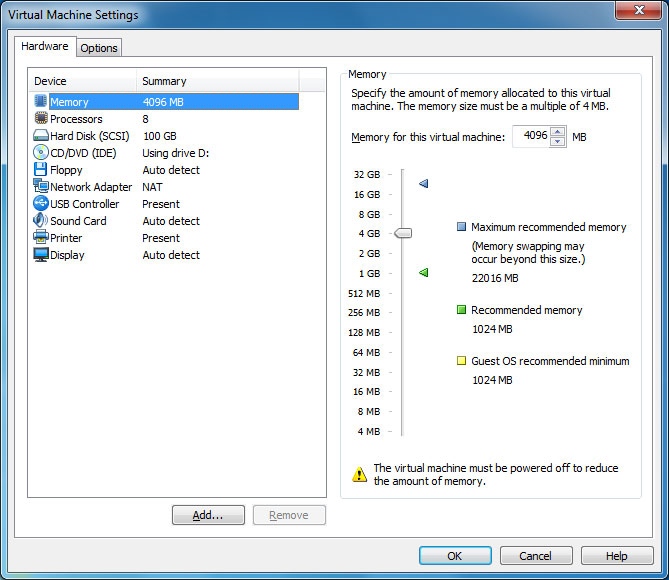Select the Printer entry
Image resolution: width=669 pixels, height=580 pixels.
166,238
